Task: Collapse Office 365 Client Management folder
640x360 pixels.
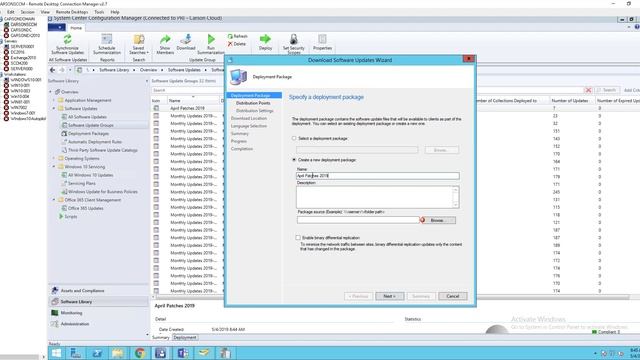Action: coord(54,200)
